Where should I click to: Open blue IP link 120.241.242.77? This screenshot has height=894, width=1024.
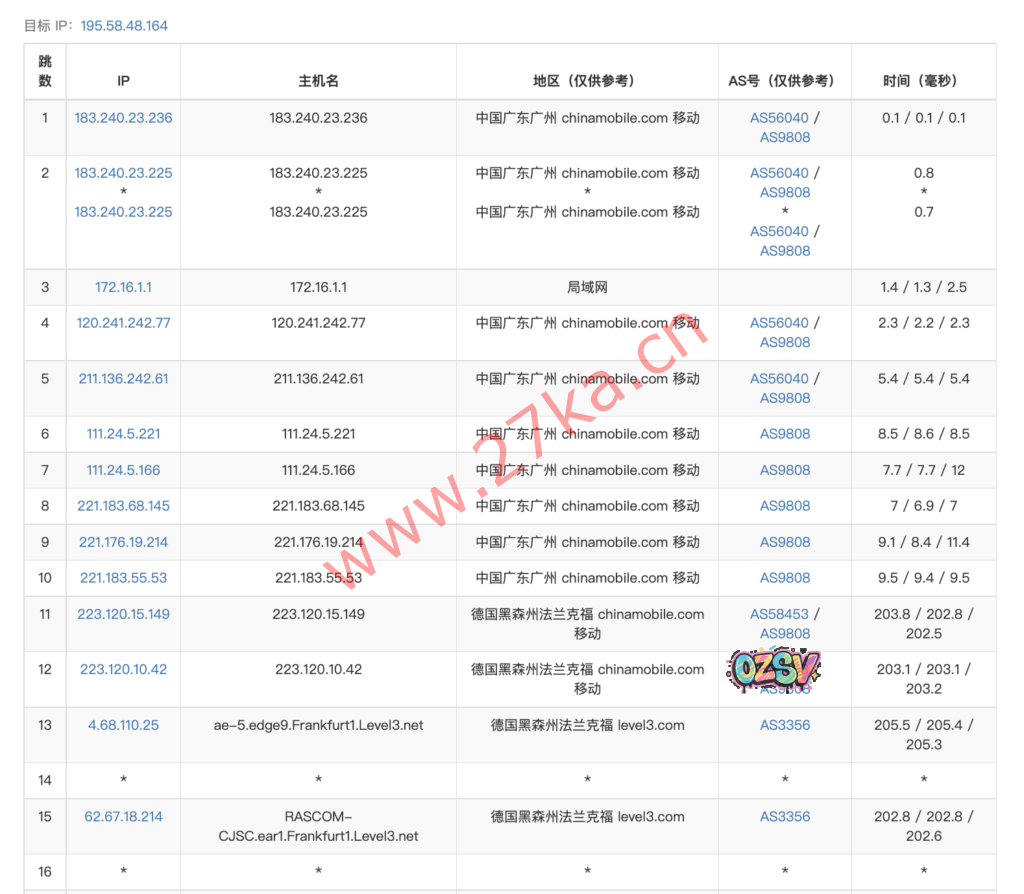123,323
